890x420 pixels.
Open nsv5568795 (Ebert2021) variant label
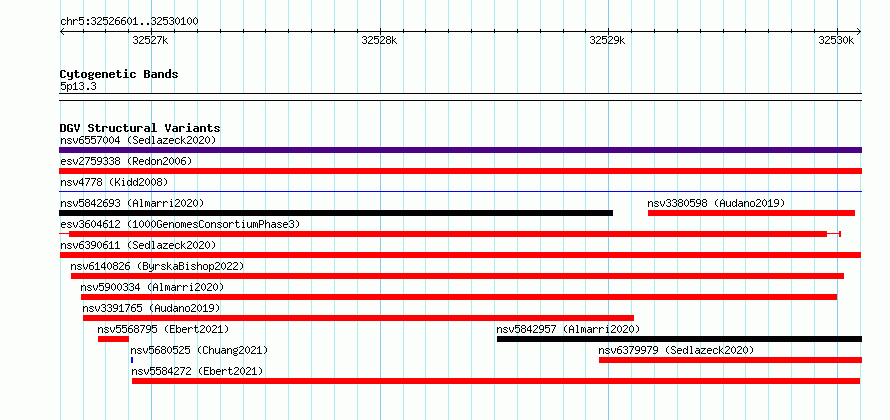pos(163,329)
